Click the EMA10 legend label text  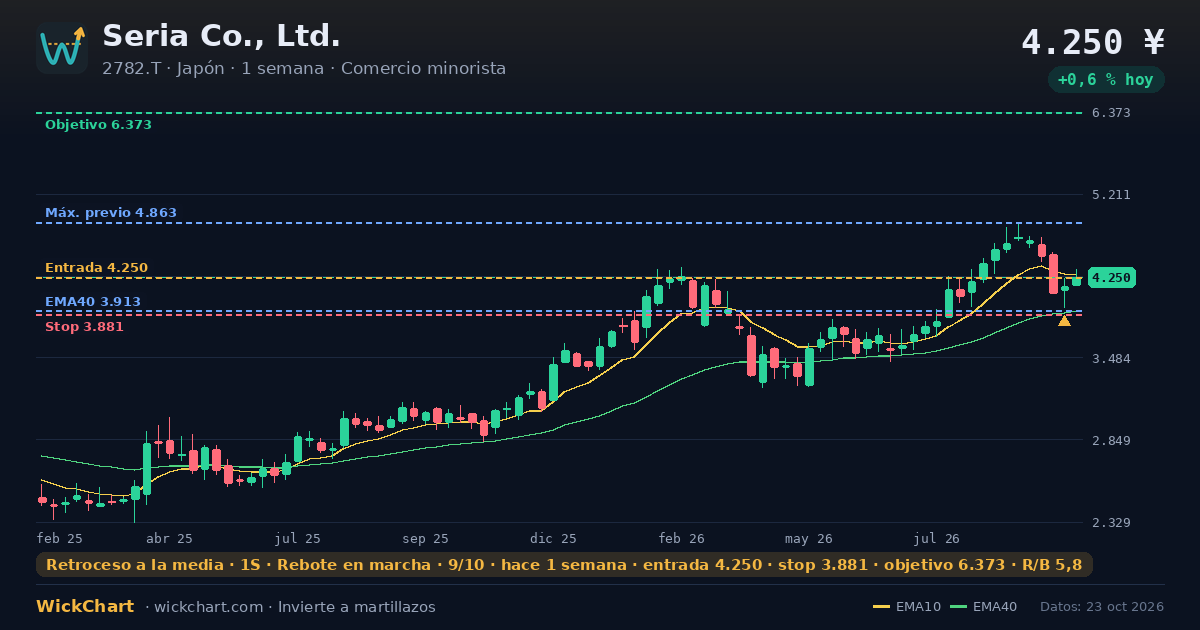click(918, 607)
